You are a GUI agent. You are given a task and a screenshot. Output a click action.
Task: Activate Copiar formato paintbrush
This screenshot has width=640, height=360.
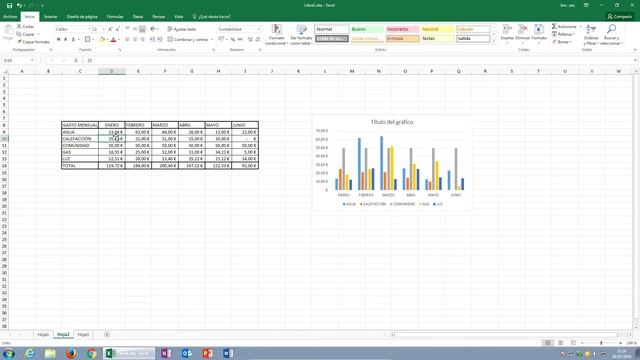(x=33, y=42)
